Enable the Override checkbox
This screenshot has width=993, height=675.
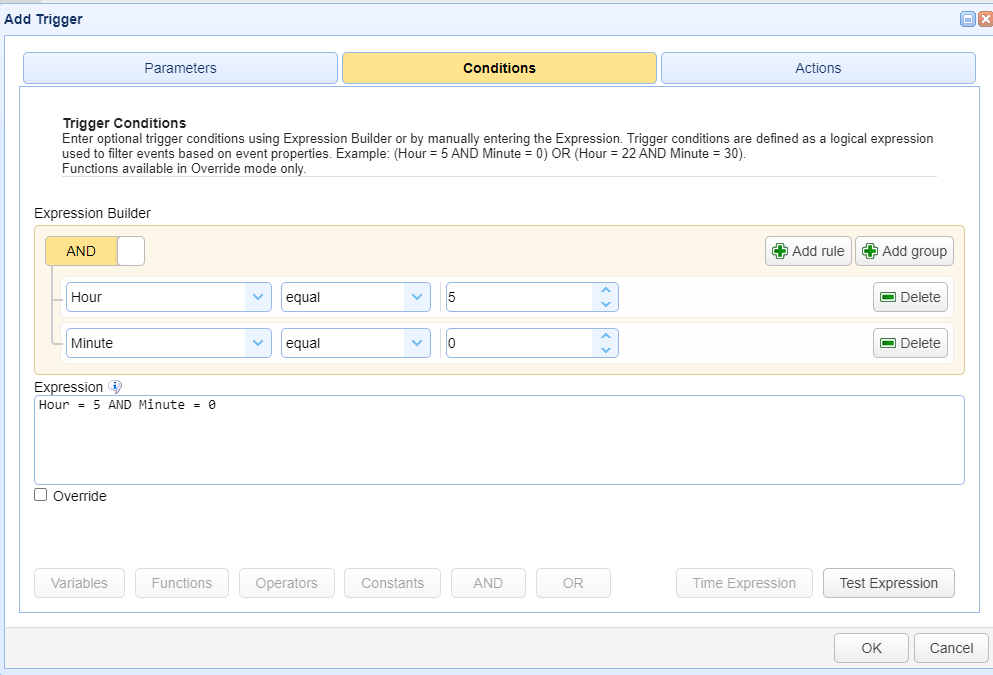(41, 495)
